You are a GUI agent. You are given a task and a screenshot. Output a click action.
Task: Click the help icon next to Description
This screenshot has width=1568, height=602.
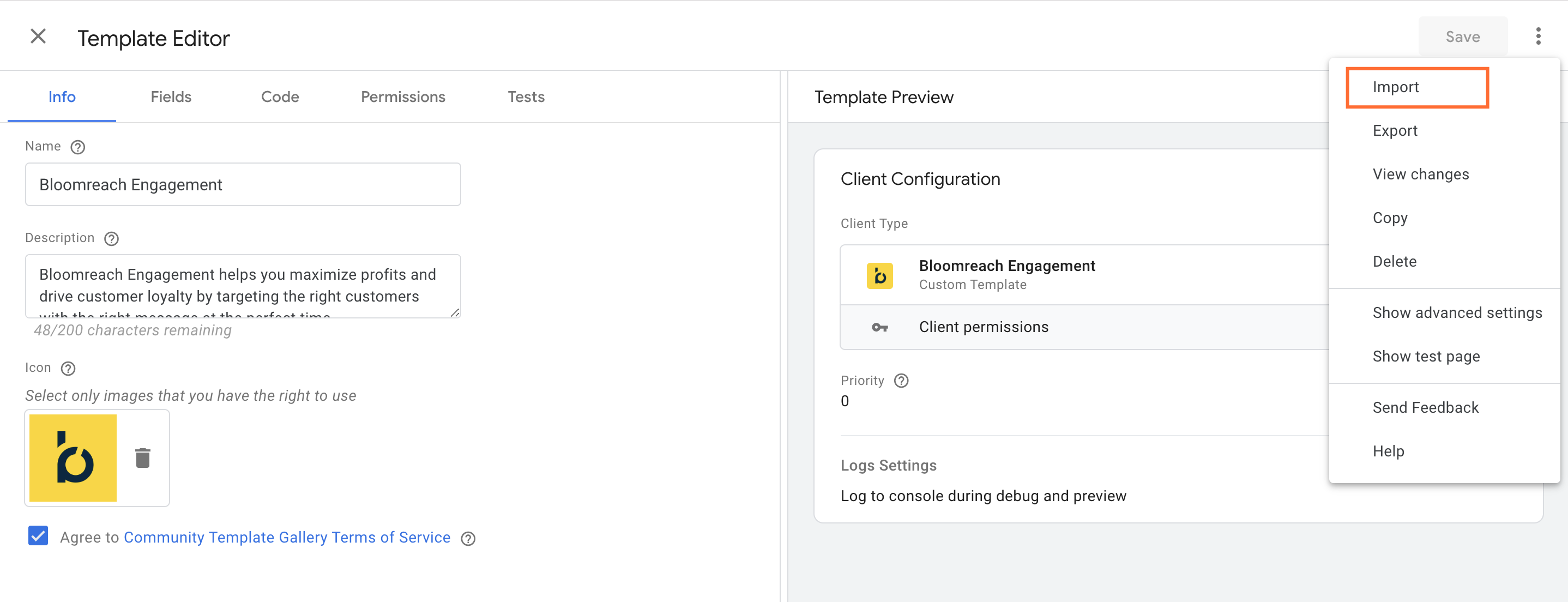point(111,239)
